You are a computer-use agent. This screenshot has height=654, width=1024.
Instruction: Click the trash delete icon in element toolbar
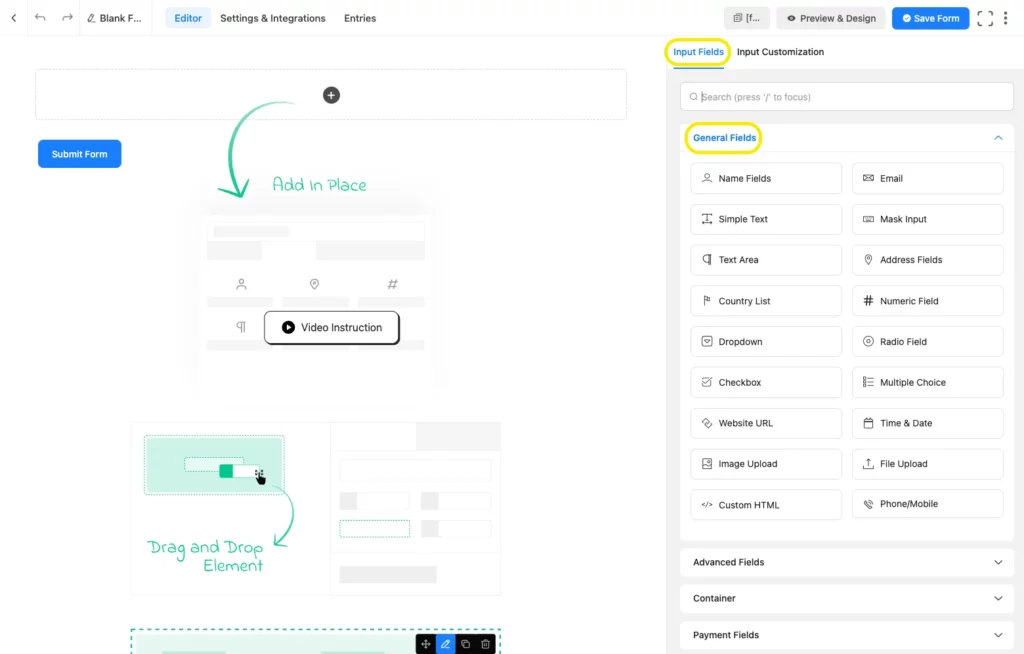tap(485, 644)
